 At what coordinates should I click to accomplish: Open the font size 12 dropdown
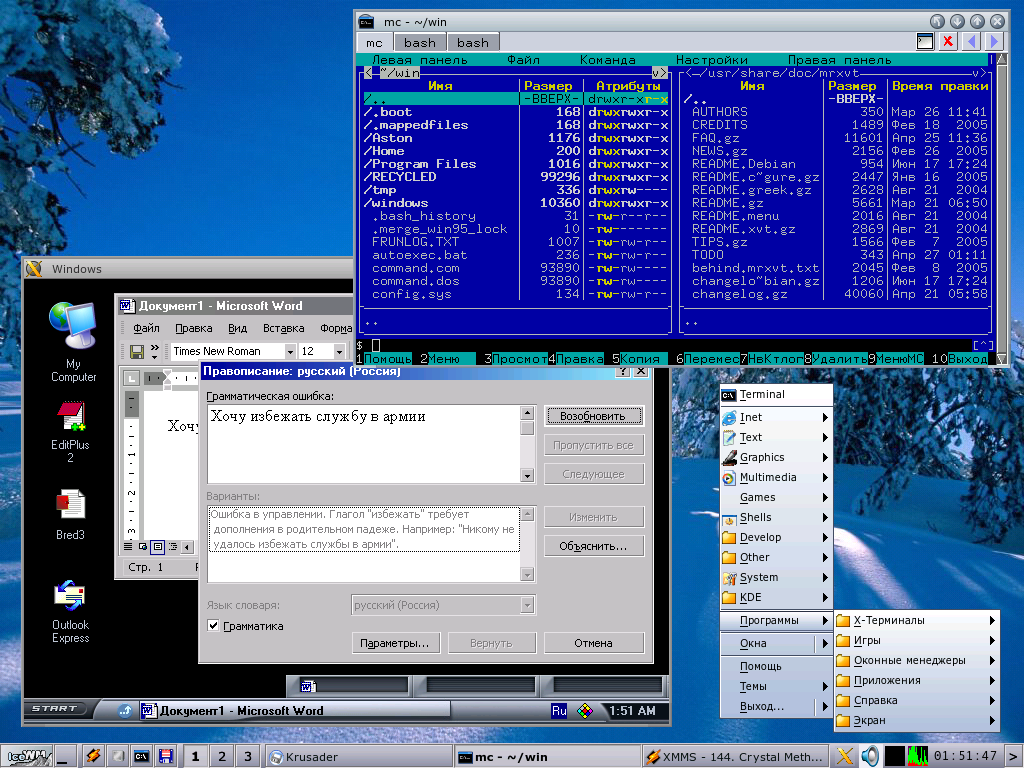[339, 351]
